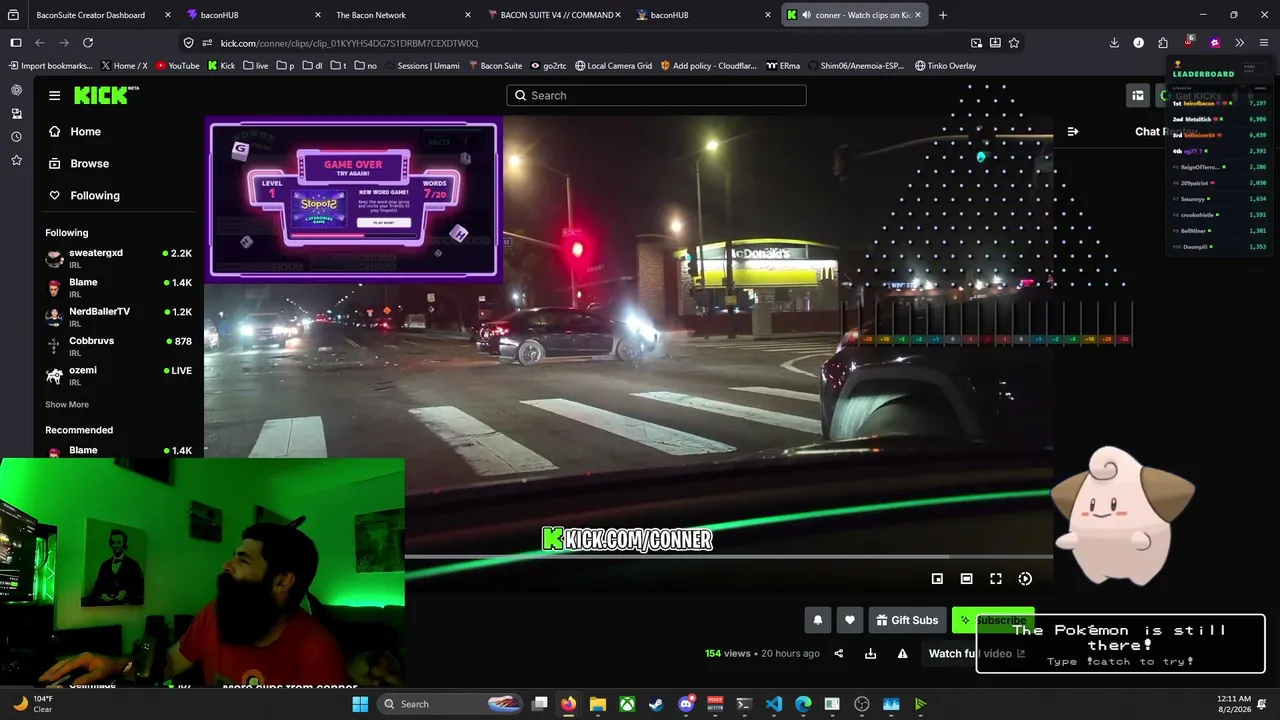
Task: Mute the conner Kick tab audio
Action: pyautogui.click(x=806, y=15)
